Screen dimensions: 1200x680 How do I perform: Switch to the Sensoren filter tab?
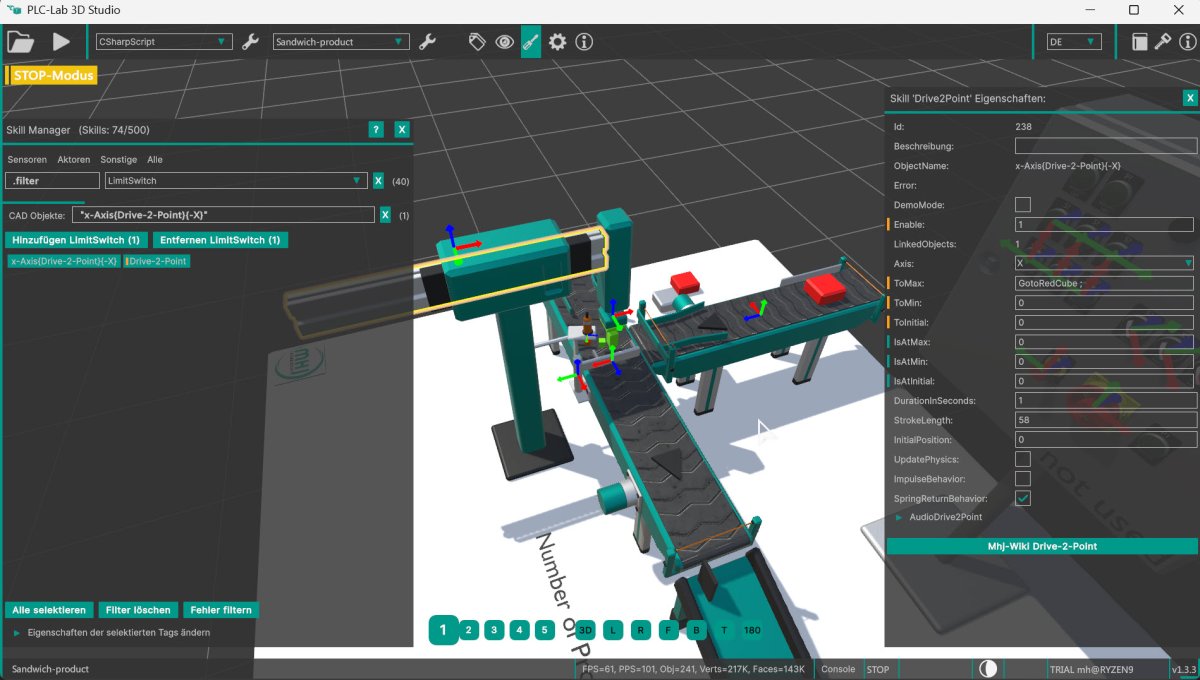(x=27, y=160)
